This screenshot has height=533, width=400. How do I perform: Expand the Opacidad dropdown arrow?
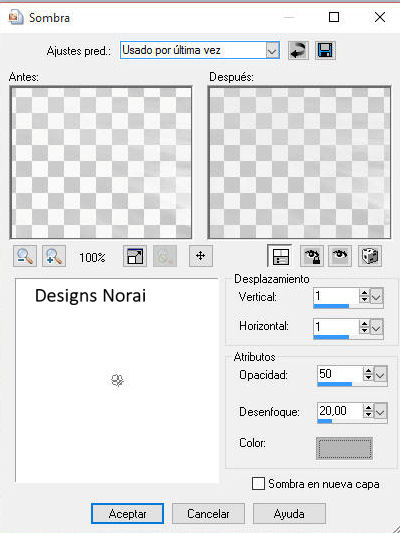[x=380, y=375]
